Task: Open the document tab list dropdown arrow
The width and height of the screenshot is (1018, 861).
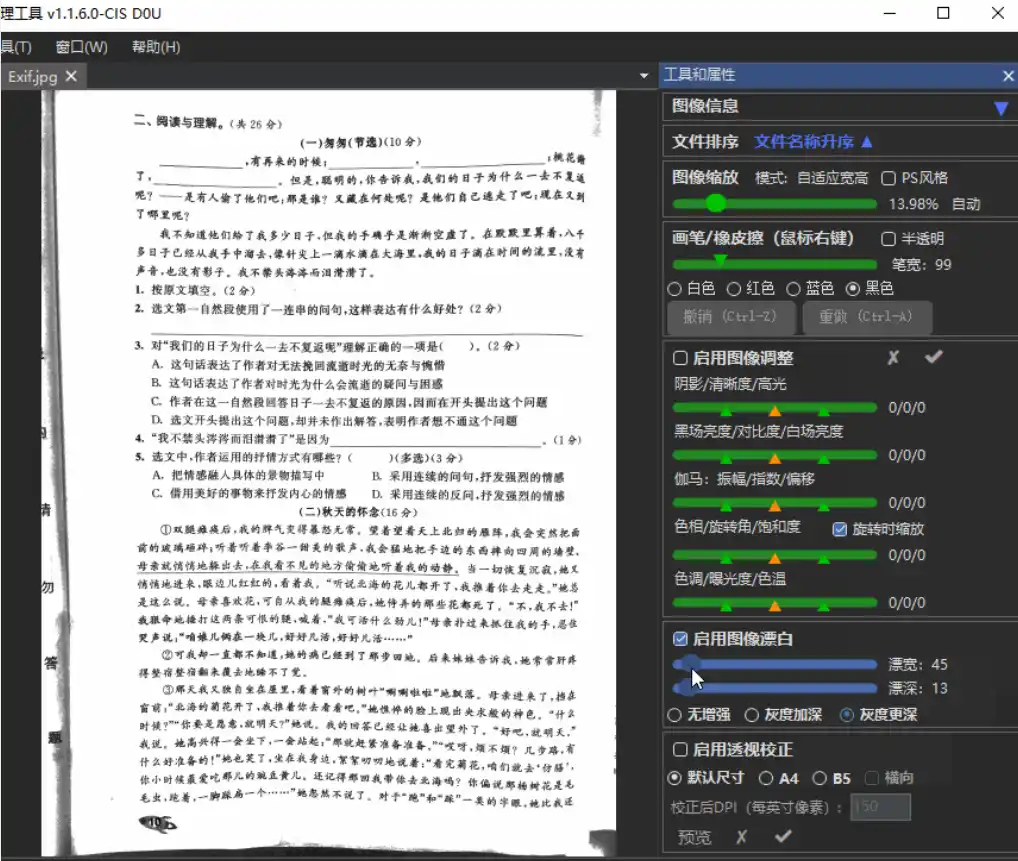Action: coord(643,75)
